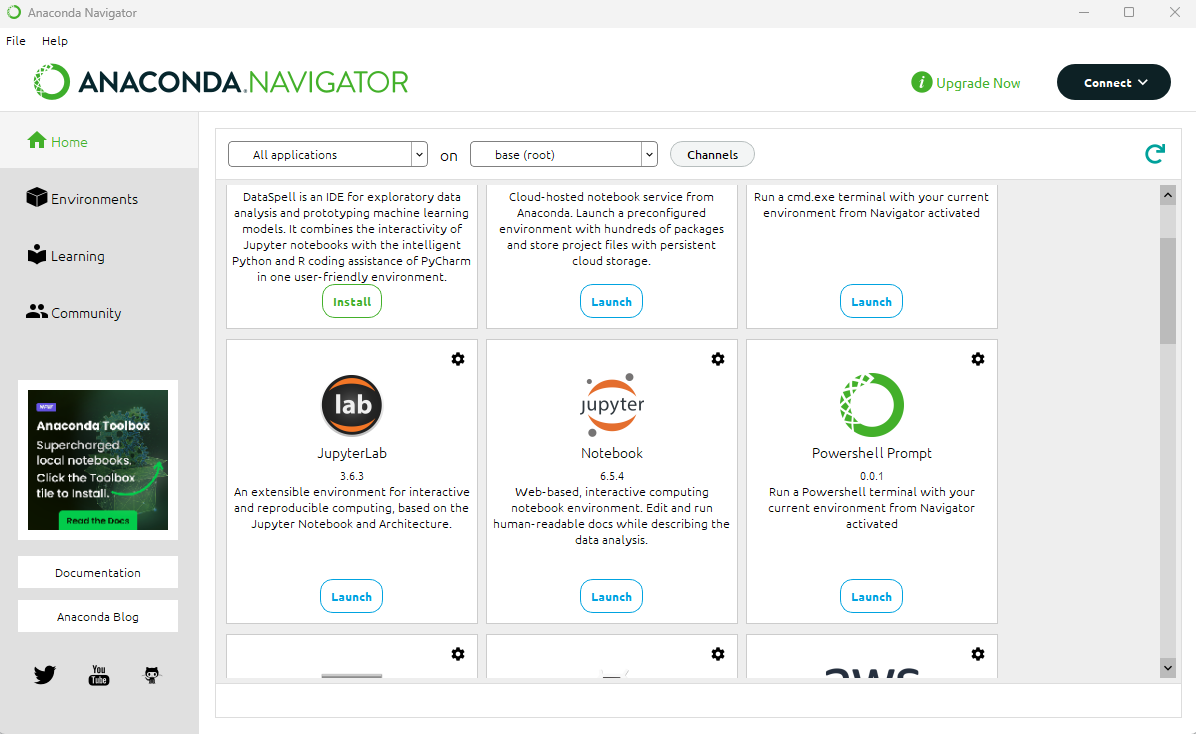This screenshot has width=1196, height=734.
Task: Open the GitHub octocat icon link
Action: point(152,674)
